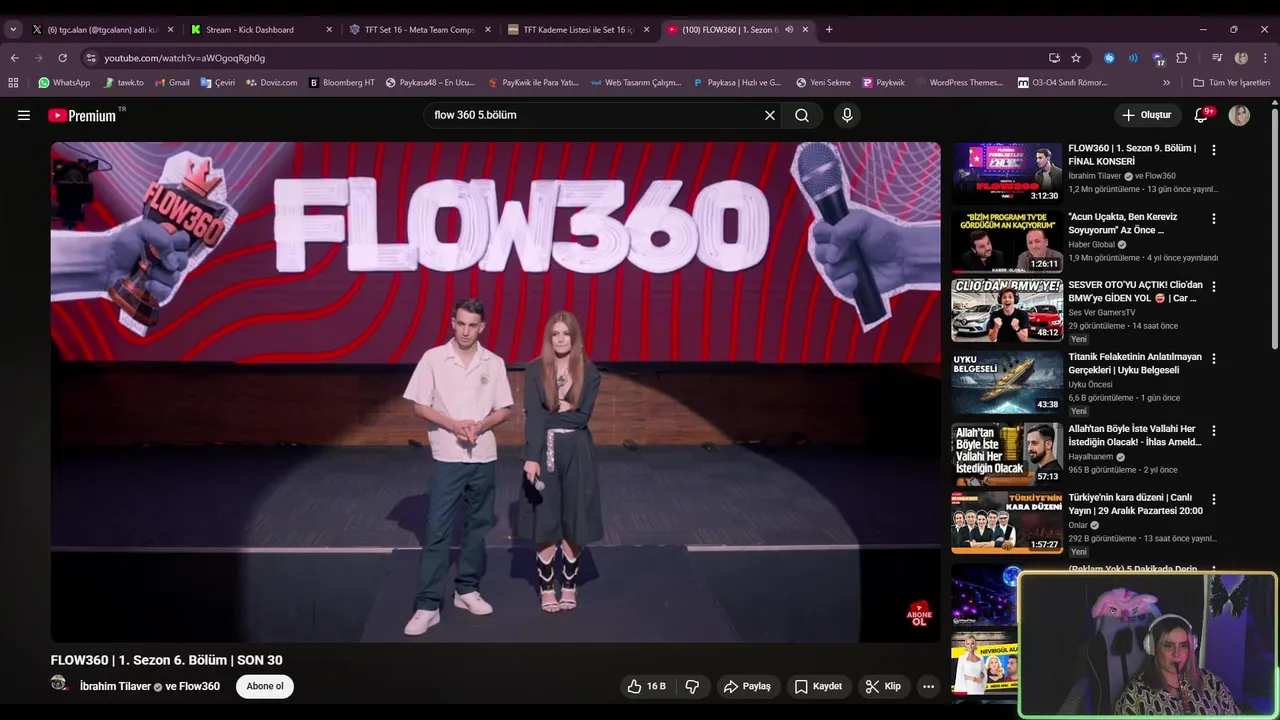The height and width of the screenshot is (720, 1280).
Task: Click the address bar URL
Action: point(185,58)
